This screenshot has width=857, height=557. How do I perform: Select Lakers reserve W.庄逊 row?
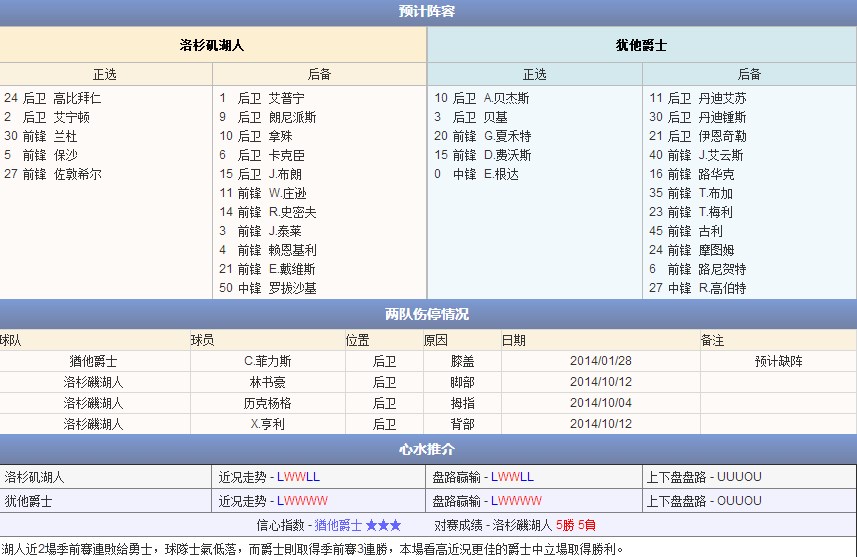(263, 194)
